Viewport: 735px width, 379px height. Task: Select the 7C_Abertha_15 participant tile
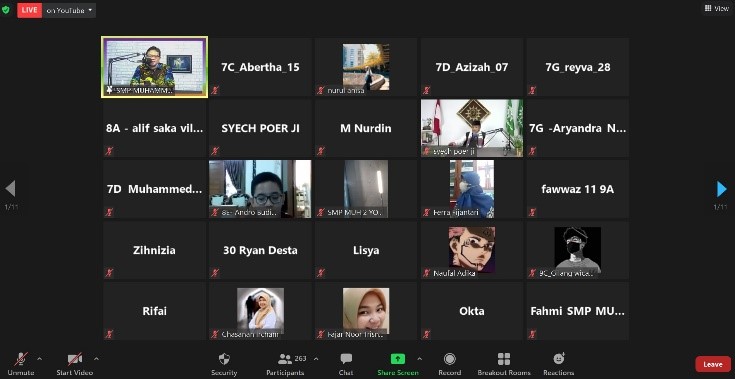coord(260,67)
